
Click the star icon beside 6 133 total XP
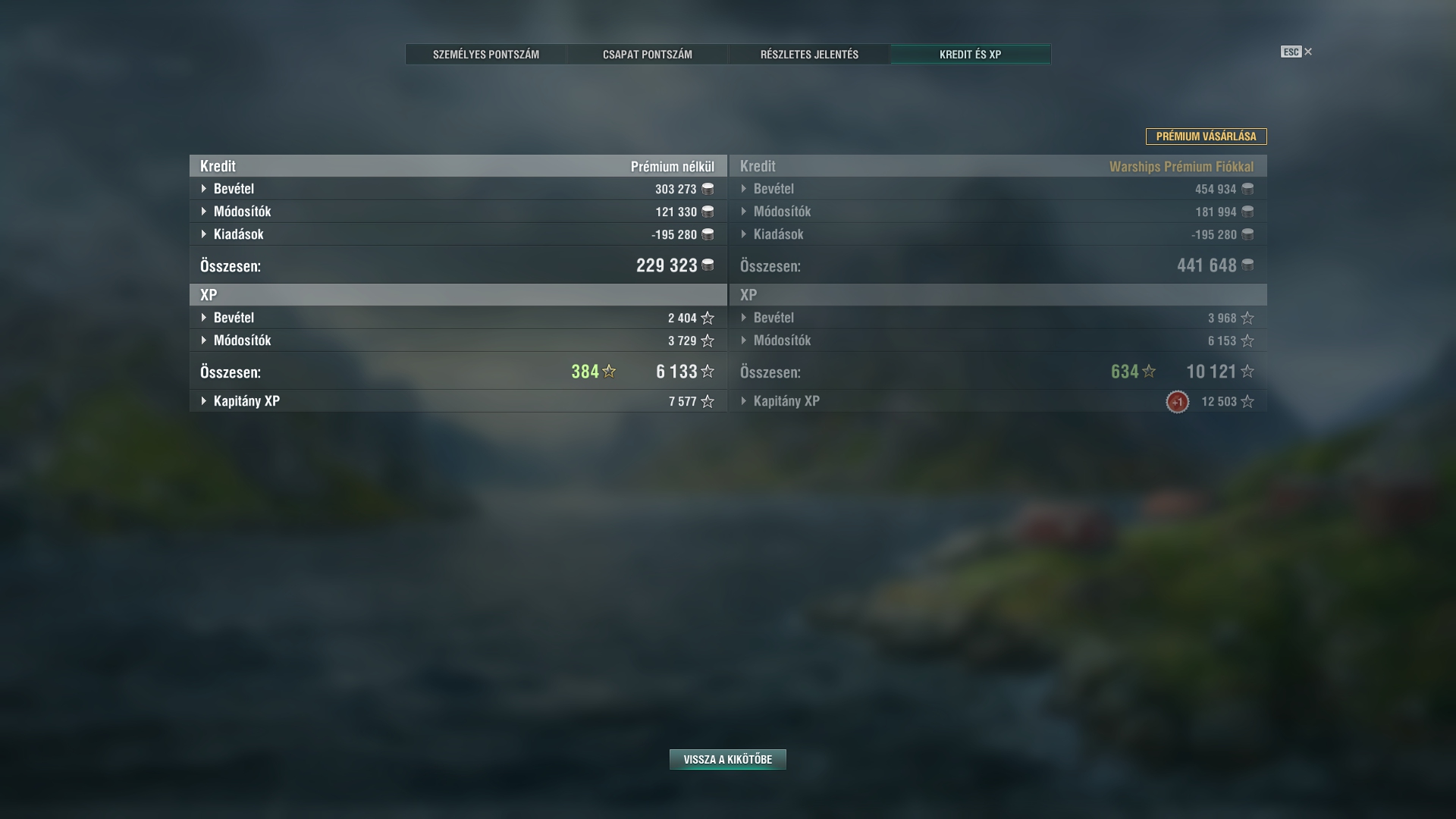coord(708,371)
